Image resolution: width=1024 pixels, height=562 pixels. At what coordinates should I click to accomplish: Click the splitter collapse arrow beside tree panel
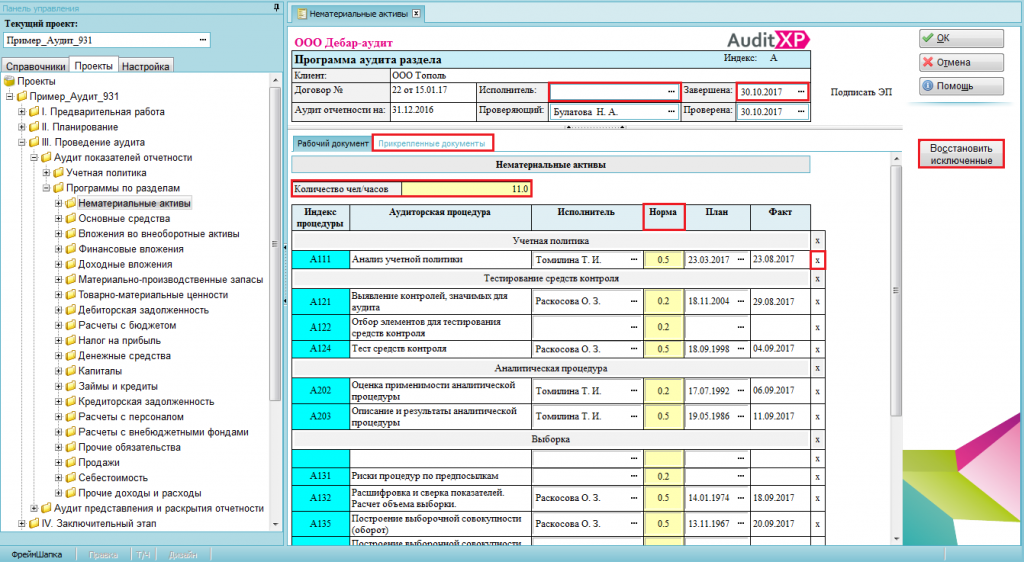click(285, 247)
